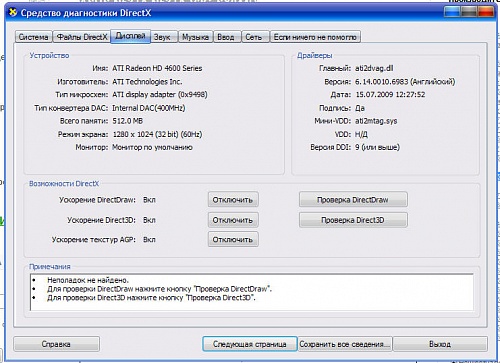This screenshot has width=500, height=363.
Task: Switch to the Музыка tab
Action: tap(196, 37)
